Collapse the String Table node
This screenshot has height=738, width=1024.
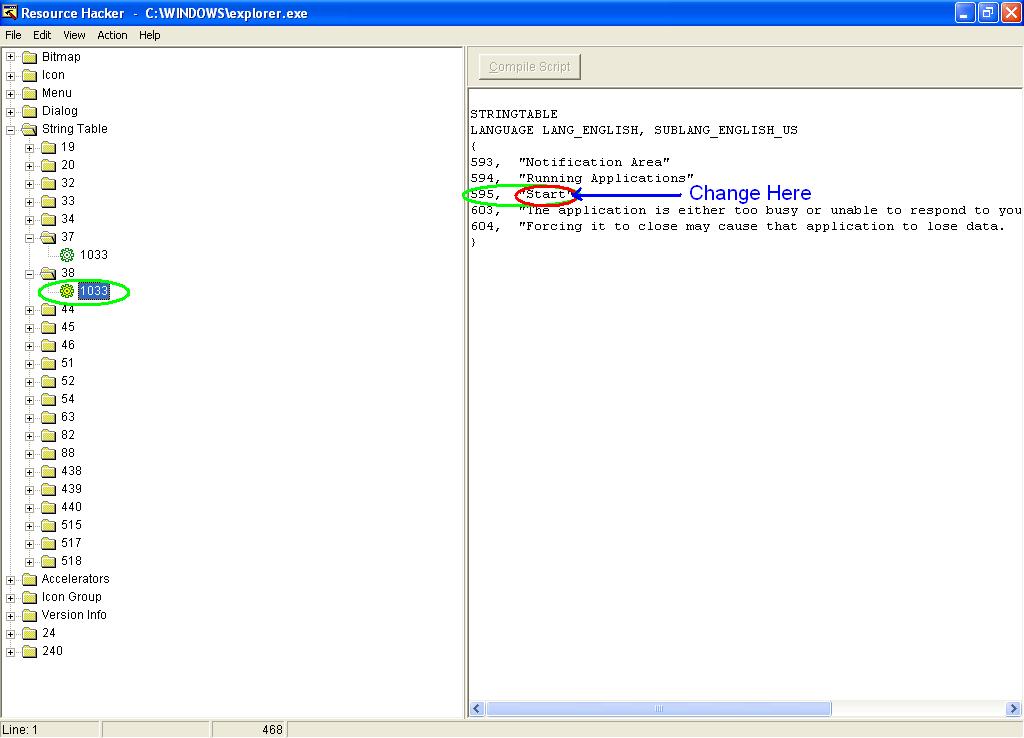point(10,129)
